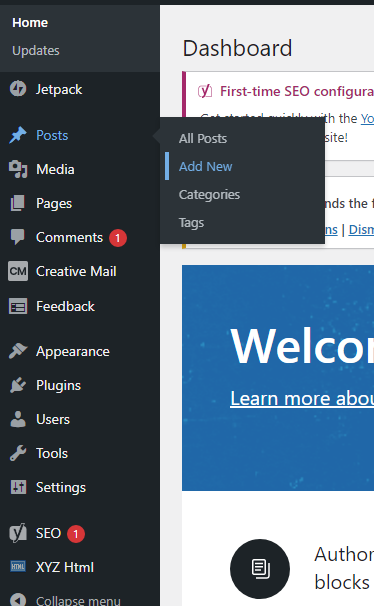Click the Collapse menu text
Image resolution: width=374 pixels, height=606 pixels.
pos(78,601)
